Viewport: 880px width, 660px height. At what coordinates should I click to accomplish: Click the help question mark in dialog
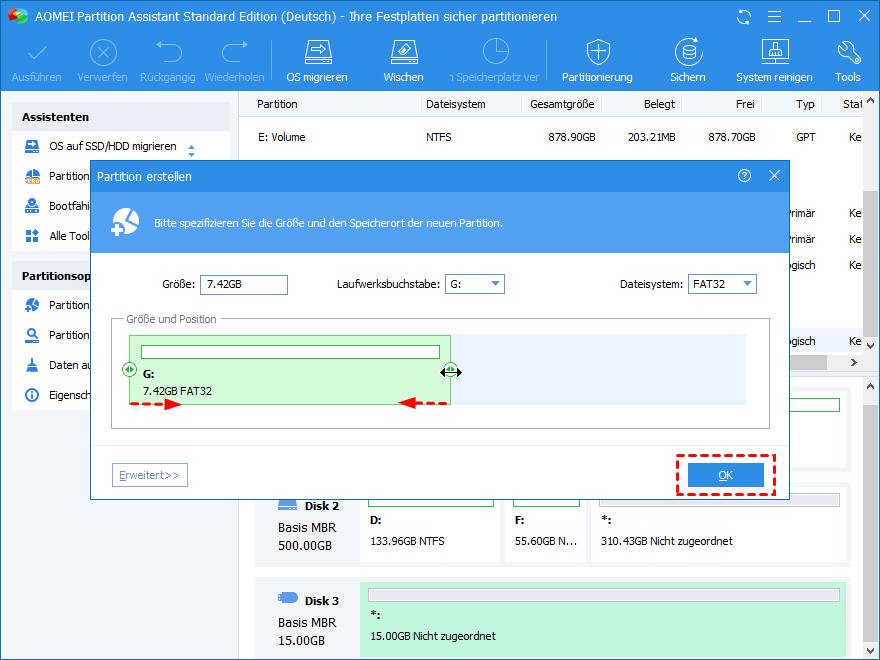pos(744,176)
